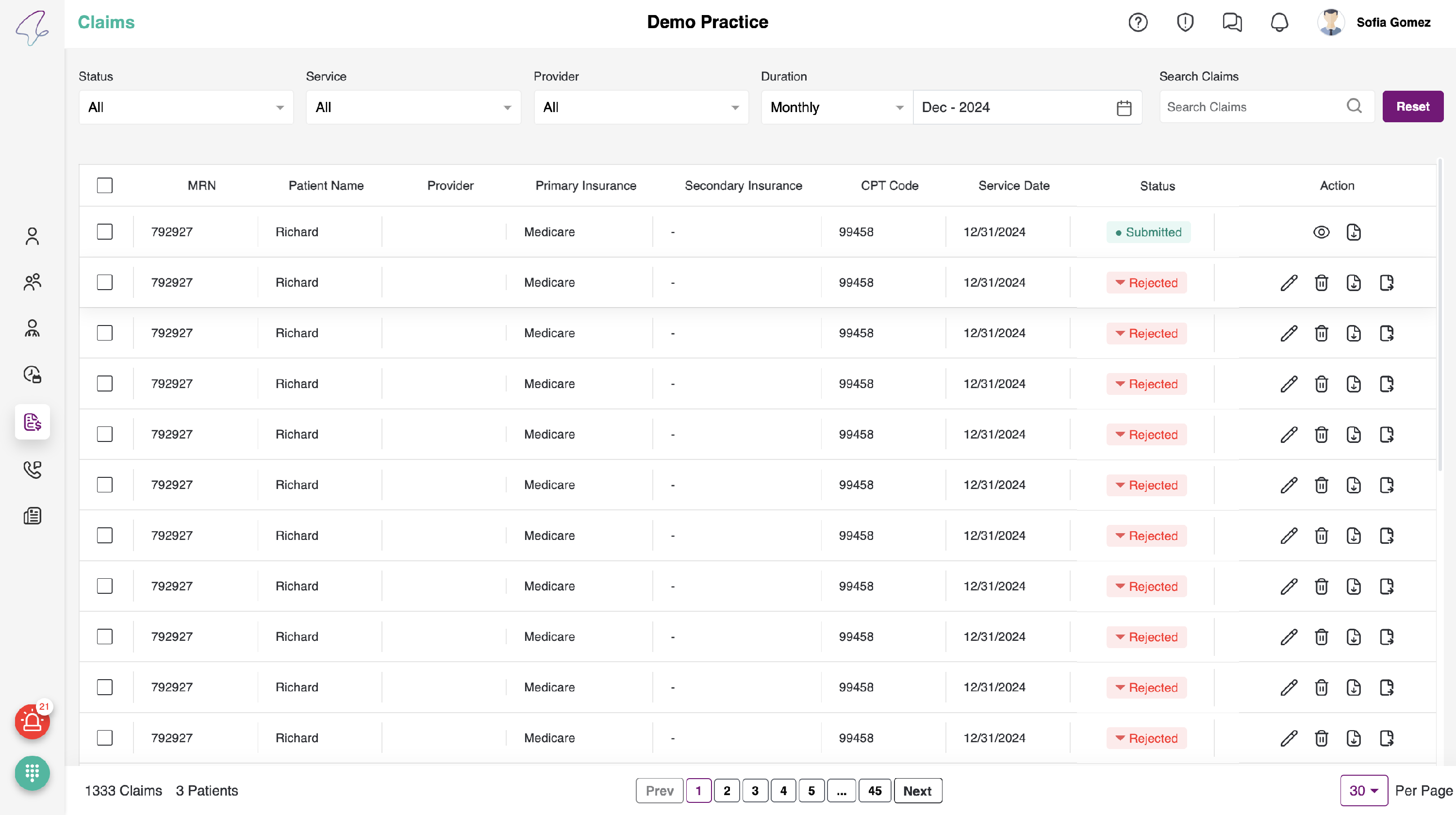Open the chat messages icon
Image resolution: width=1456 pixels, height=815 pixels.
(1232, 23)
